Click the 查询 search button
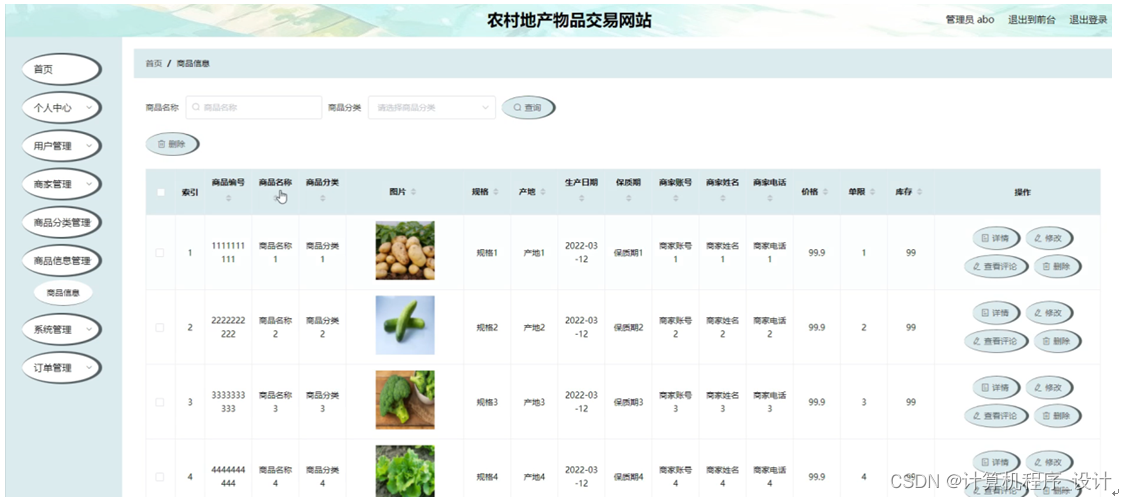 [528, 108]
